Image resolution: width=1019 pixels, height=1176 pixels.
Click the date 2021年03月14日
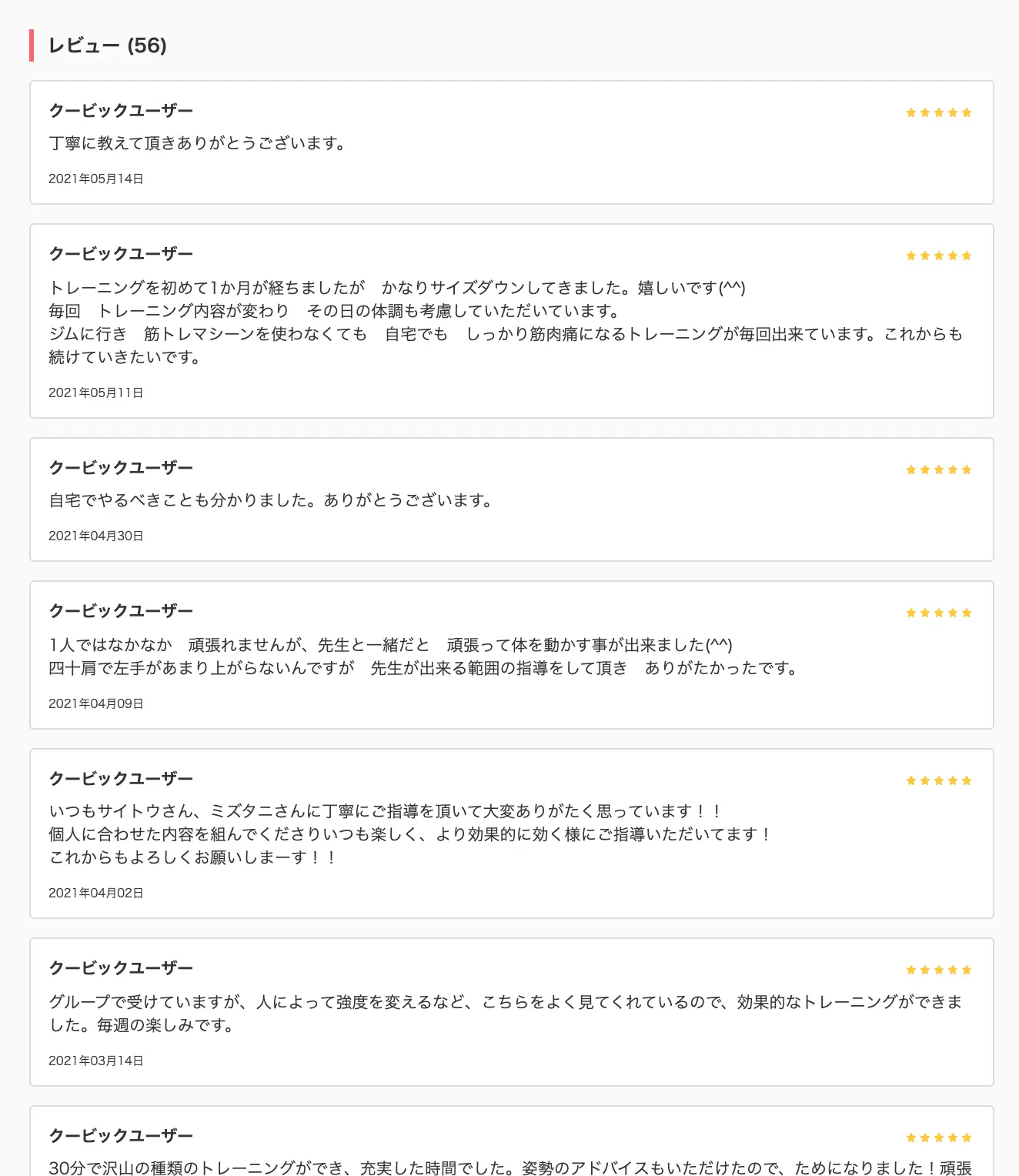point(96,1061)
